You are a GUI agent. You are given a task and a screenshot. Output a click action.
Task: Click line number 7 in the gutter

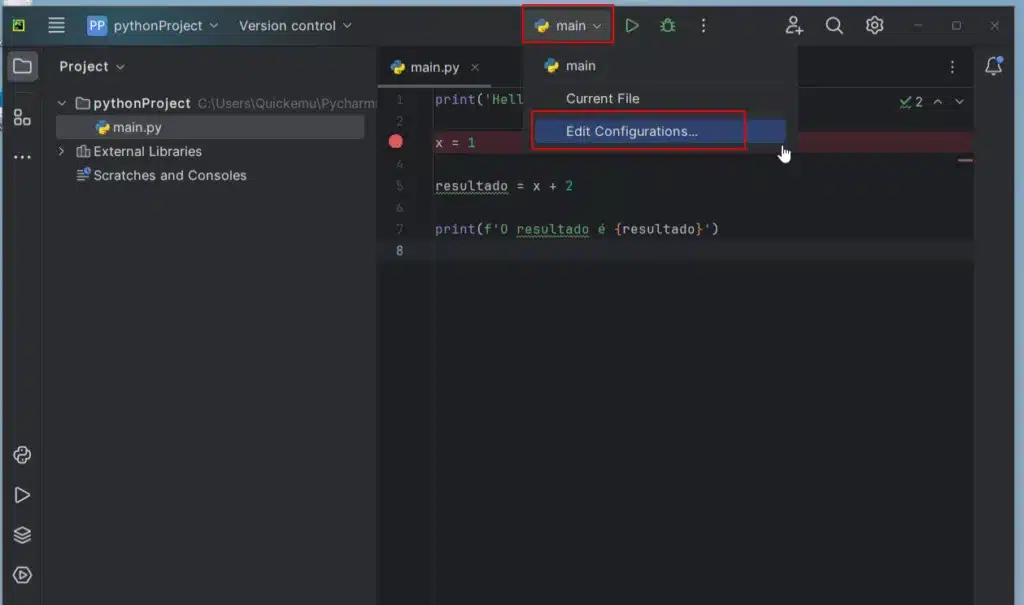pos(400,229)
